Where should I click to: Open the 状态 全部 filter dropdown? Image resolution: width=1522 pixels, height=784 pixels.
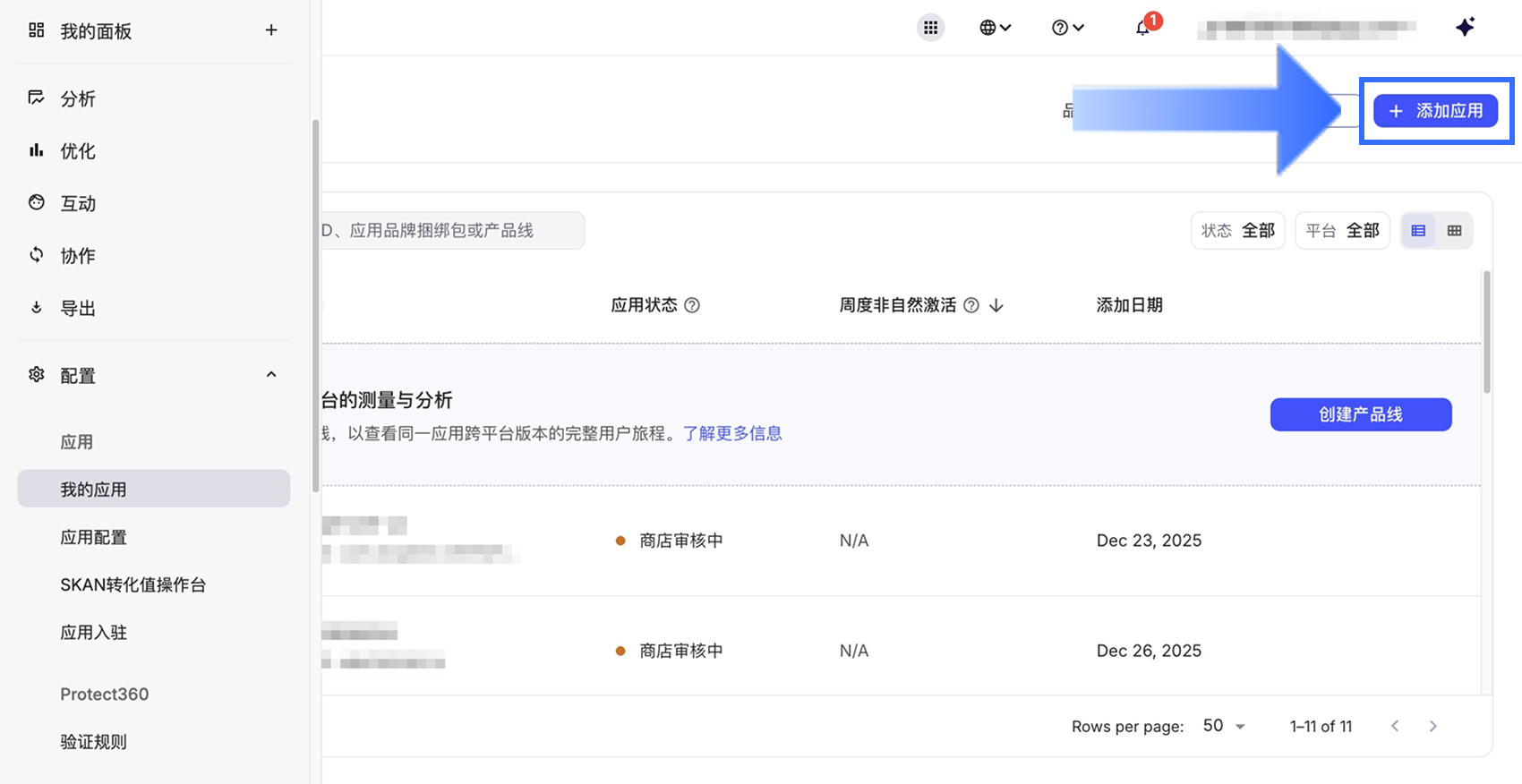[x=1237, y=231]
